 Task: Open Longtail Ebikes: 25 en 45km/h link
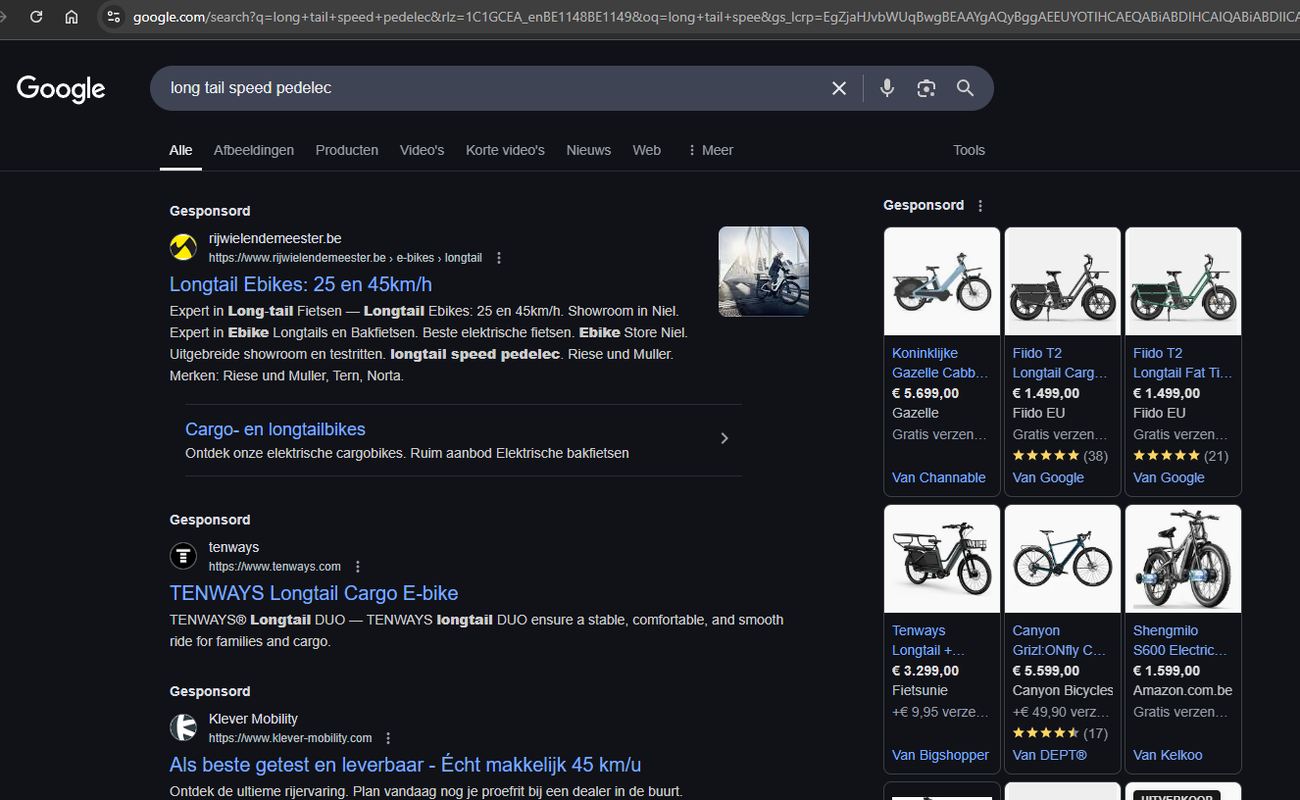[x=301, y=284]
